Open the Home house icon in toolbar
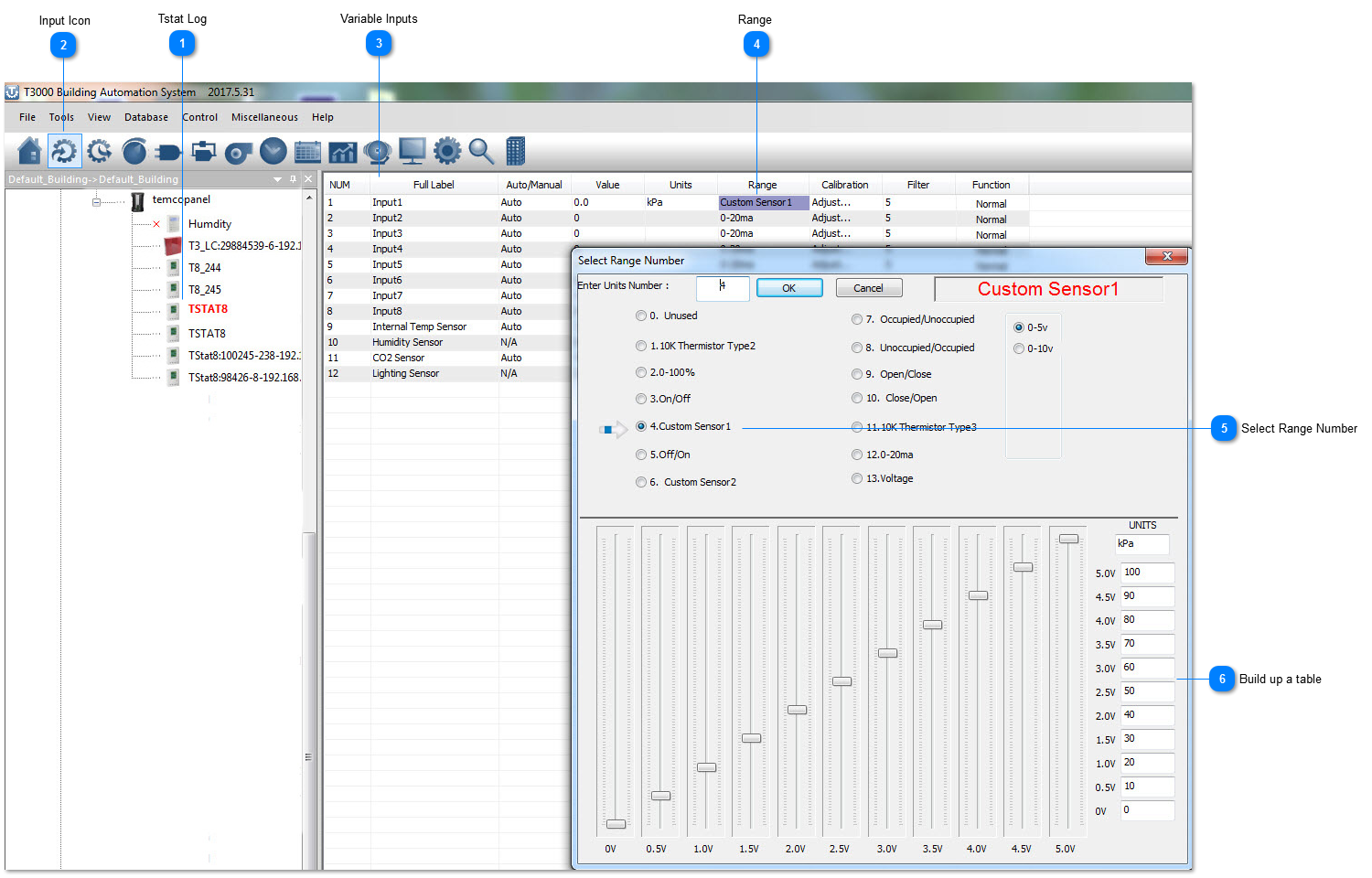Screen dimensions: 1372x878 (x=30, y=151)
